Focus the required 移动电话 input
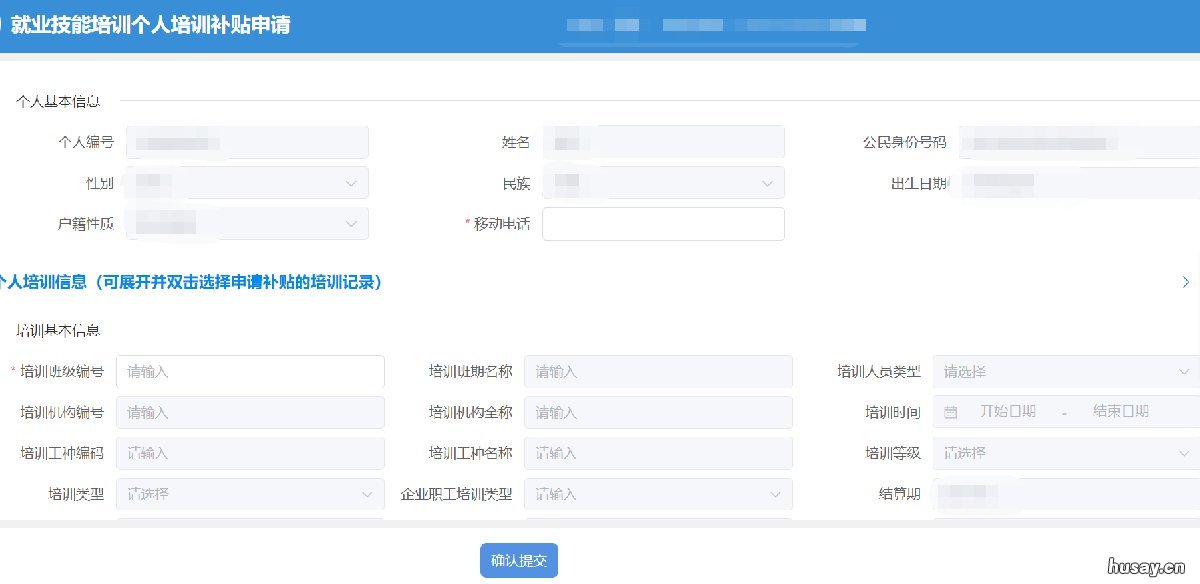 (x=662, y=223)
